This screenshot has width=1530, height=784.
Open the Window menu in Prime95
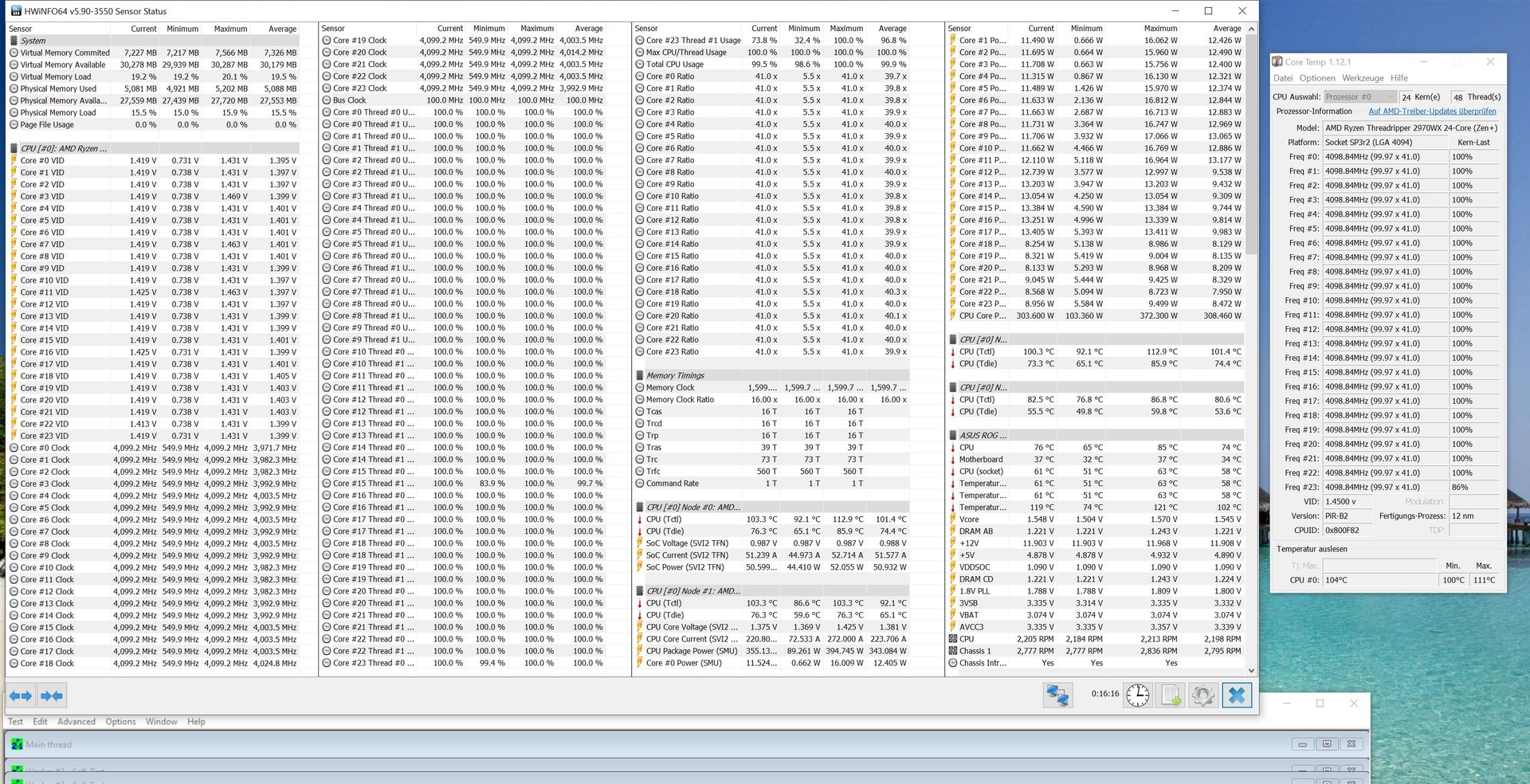161,722
